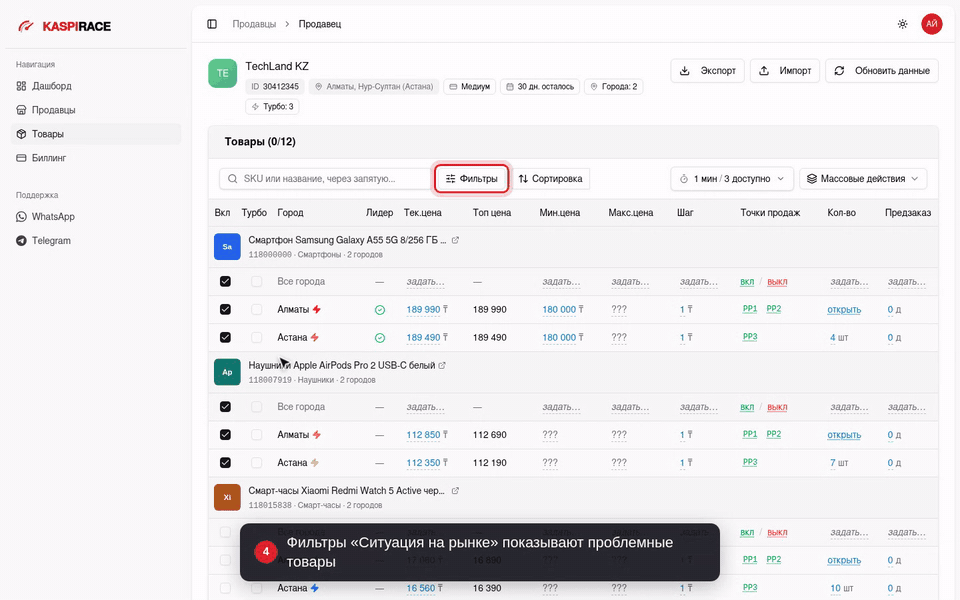This screenshot has height=600, width=960.
Task: Expand the 1 мин / 3 доступно dropdown
Action: [x=732, y=179]
